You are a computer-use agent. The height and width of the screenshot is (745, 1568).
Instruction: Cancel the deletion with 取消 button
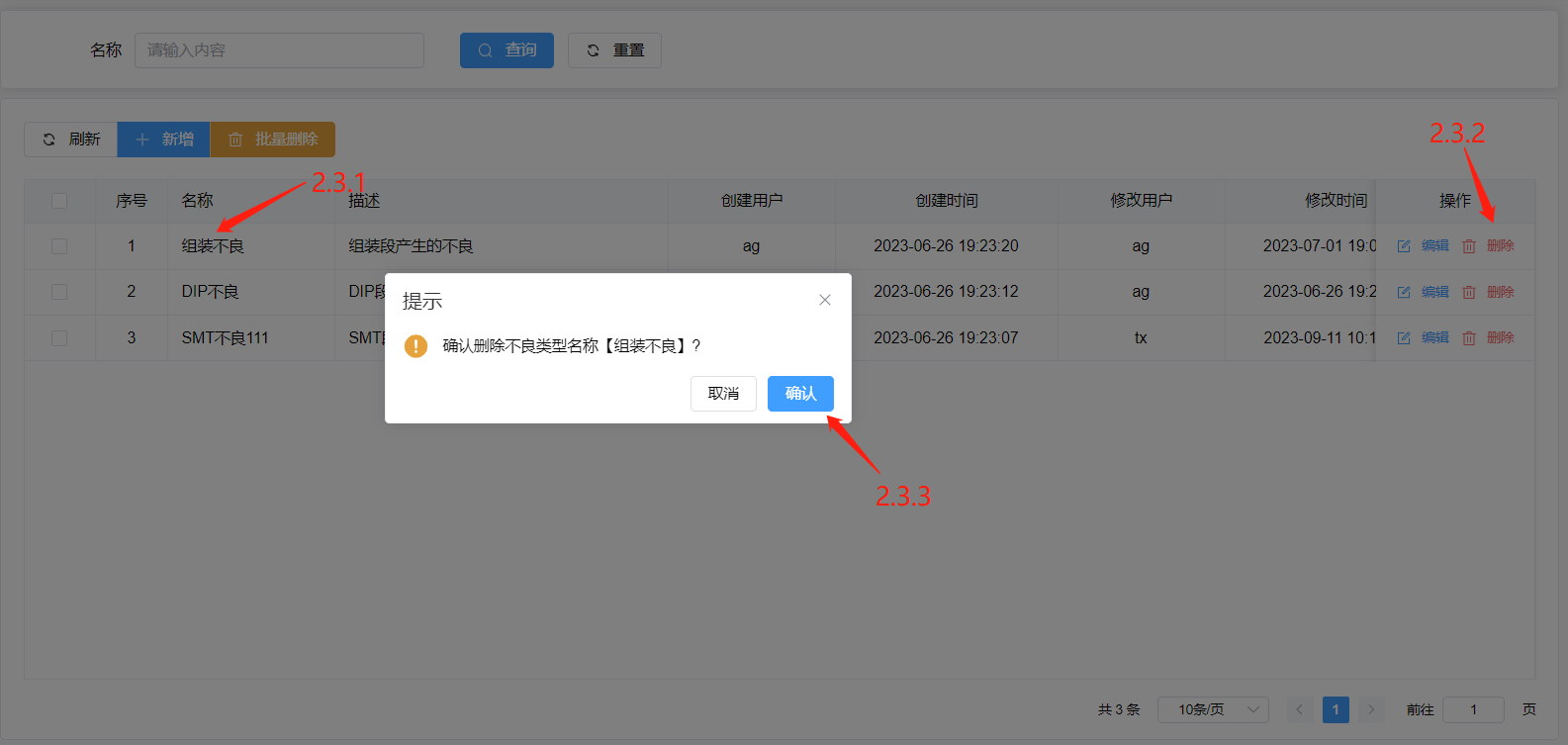pyautogui.click(x=723, y=394)
